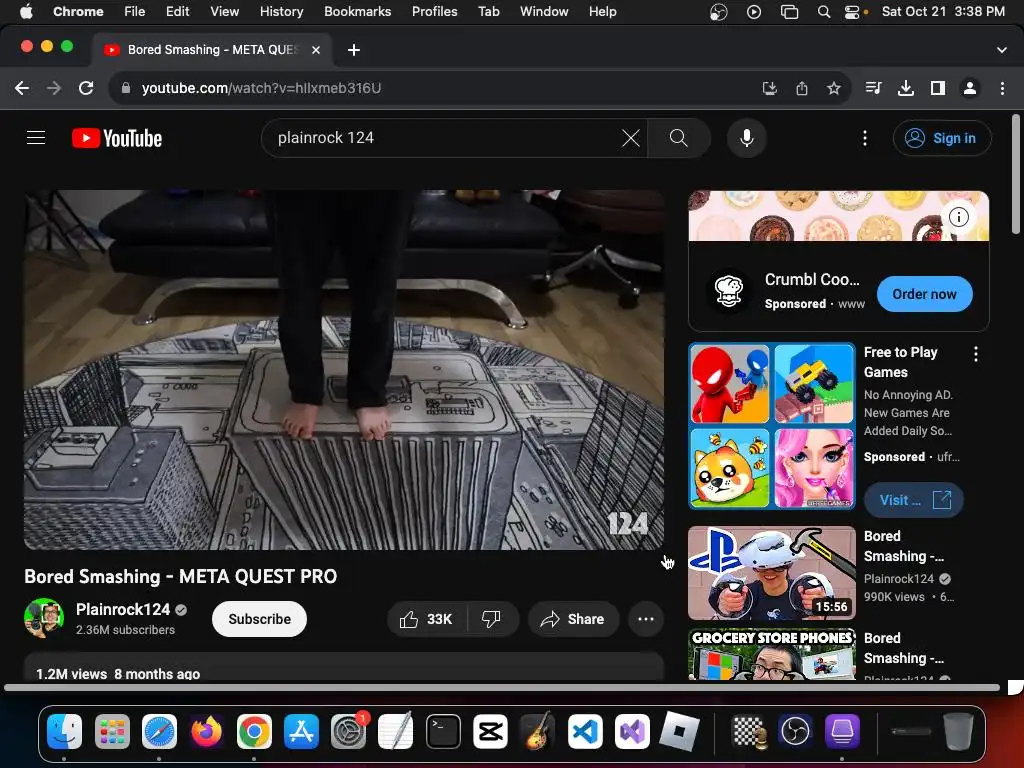Open YouTube settings three-dot menu
This screenshot has height=768, width=1024.
[865, 138]
